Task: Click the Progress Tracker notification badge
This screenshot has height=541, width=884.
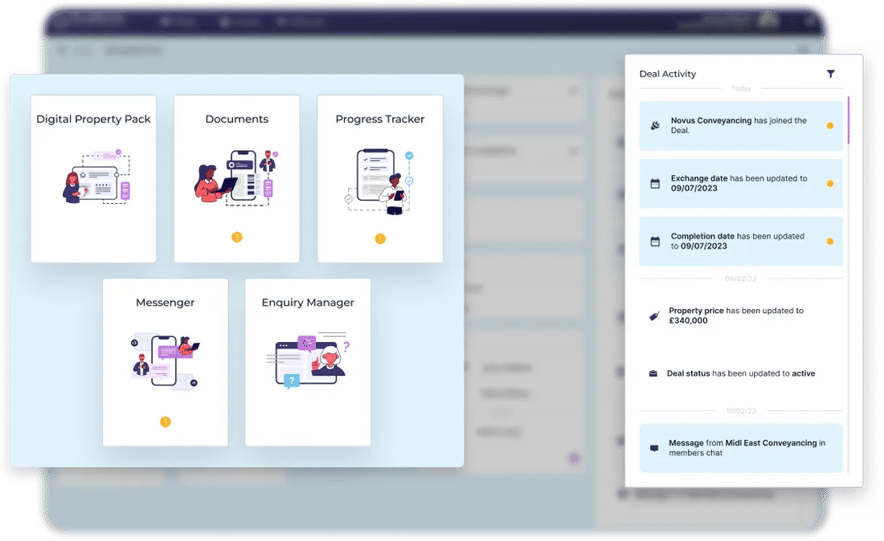Action: click(380, 238)
